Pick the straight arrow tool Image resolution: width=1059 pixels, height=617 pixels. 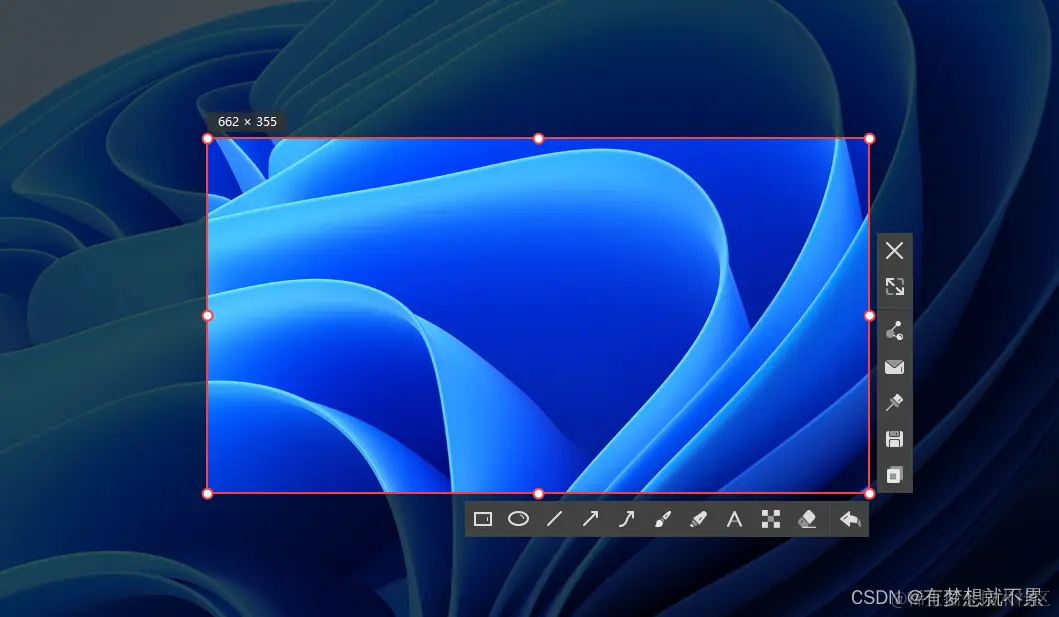590,518
